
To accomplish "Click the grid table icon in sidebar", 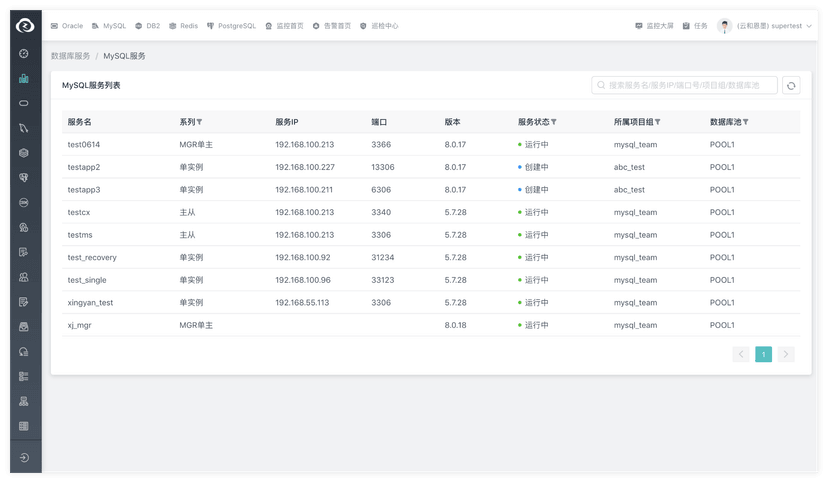I will (x=24, y=426).
